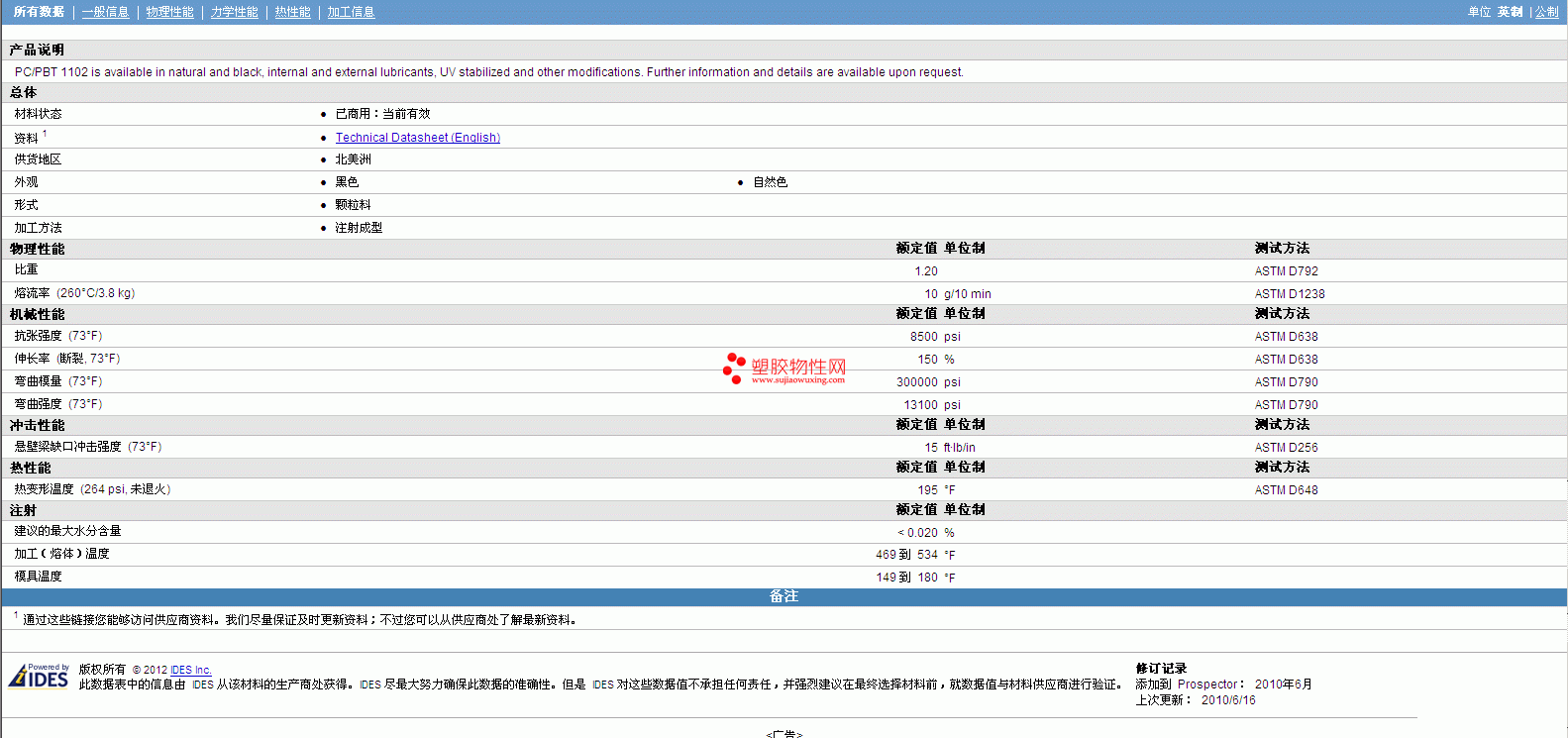Click the 悬壁梁缺口冲击强度 row label
The height and width of the screenshot is (738, 1568).
tap(87, 447)
